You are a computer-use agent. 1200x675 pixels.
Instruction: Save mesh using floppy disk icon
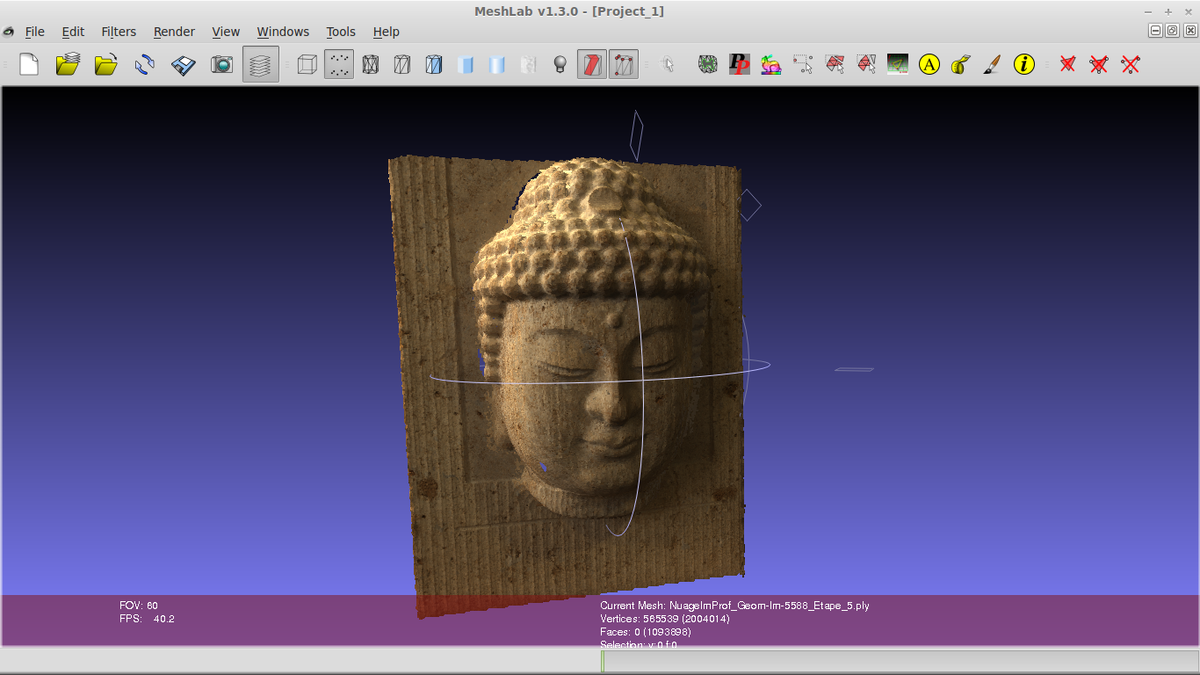tap(183, 65)
